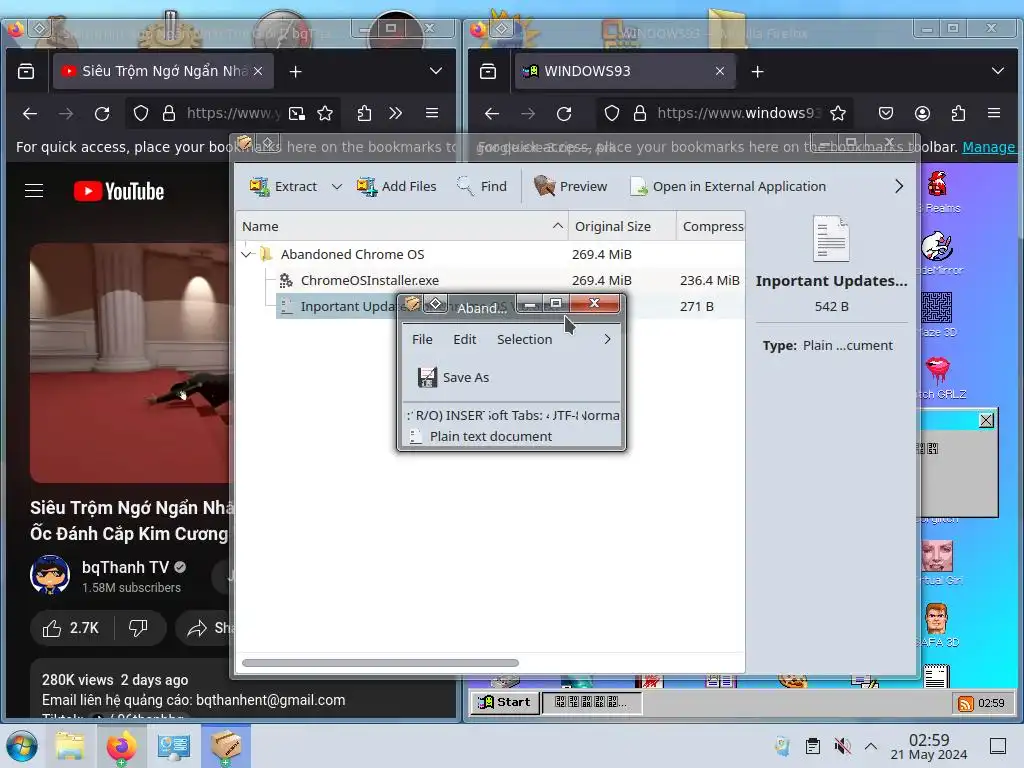Collapse the Abandoned Chrome OS folder
This screenshot has height=768, width=1024.
click(246, 254)
